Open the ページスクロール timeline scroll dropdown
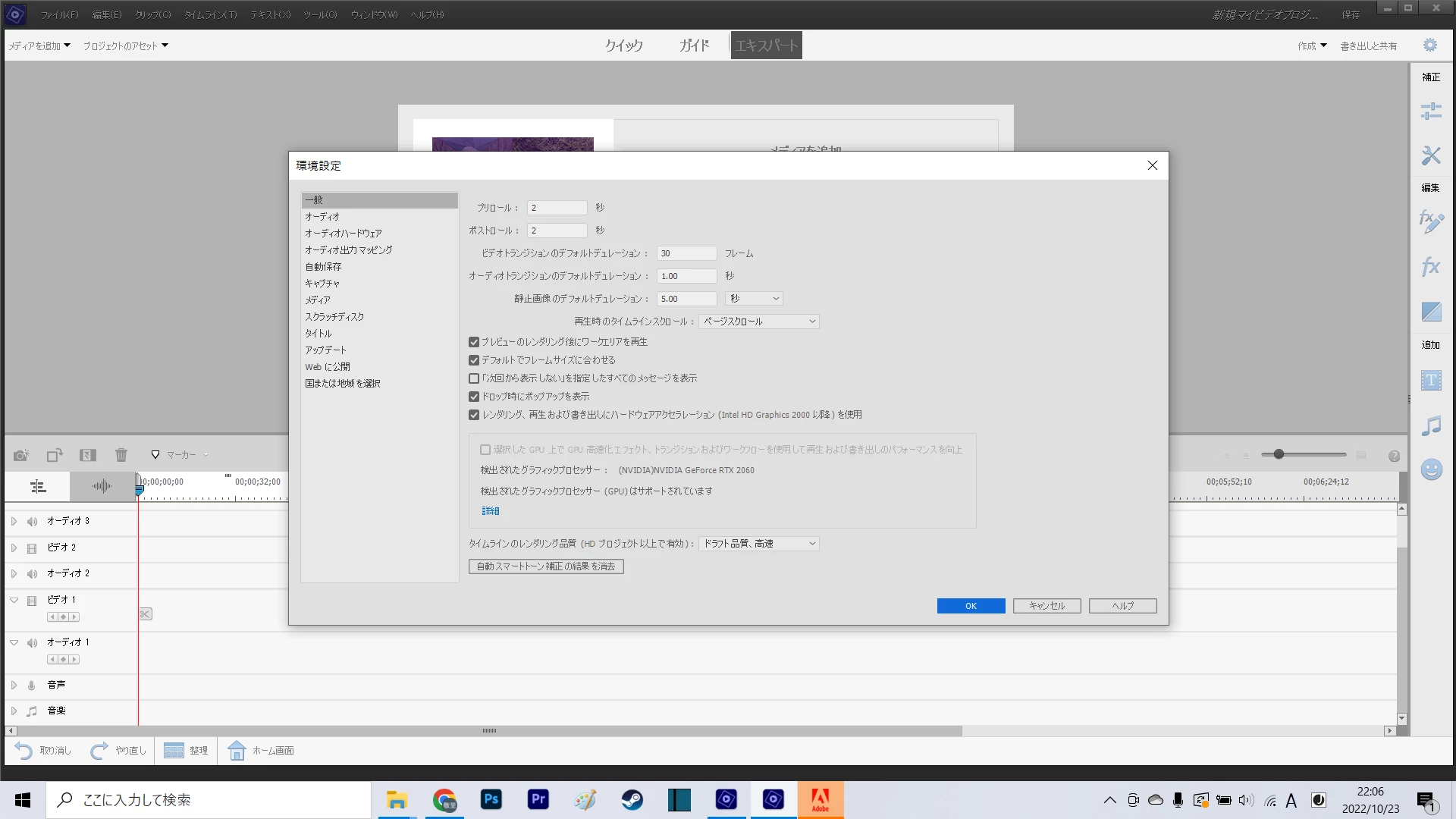This screenshot has height=819, width=1456. click(x=758, y=322)
